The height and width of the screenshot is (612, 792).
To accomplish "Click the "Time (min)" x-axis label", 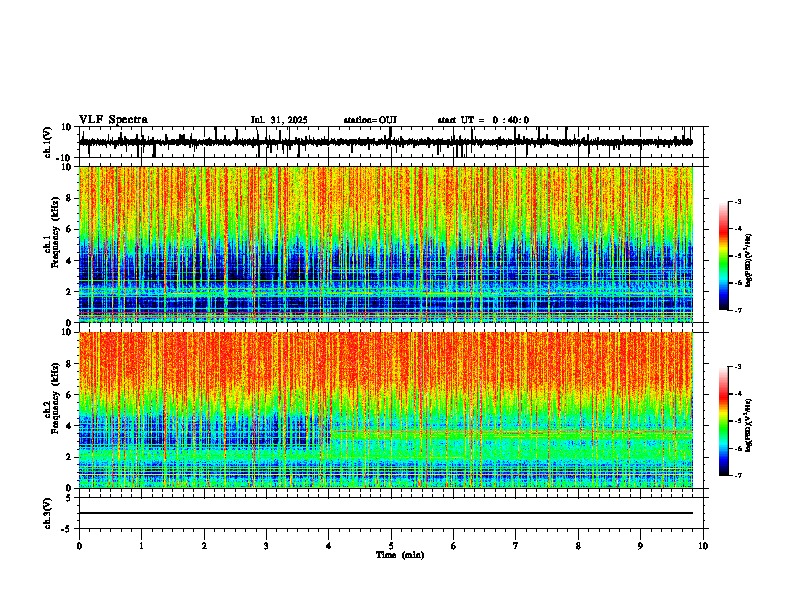I will [x=400, y=555].
